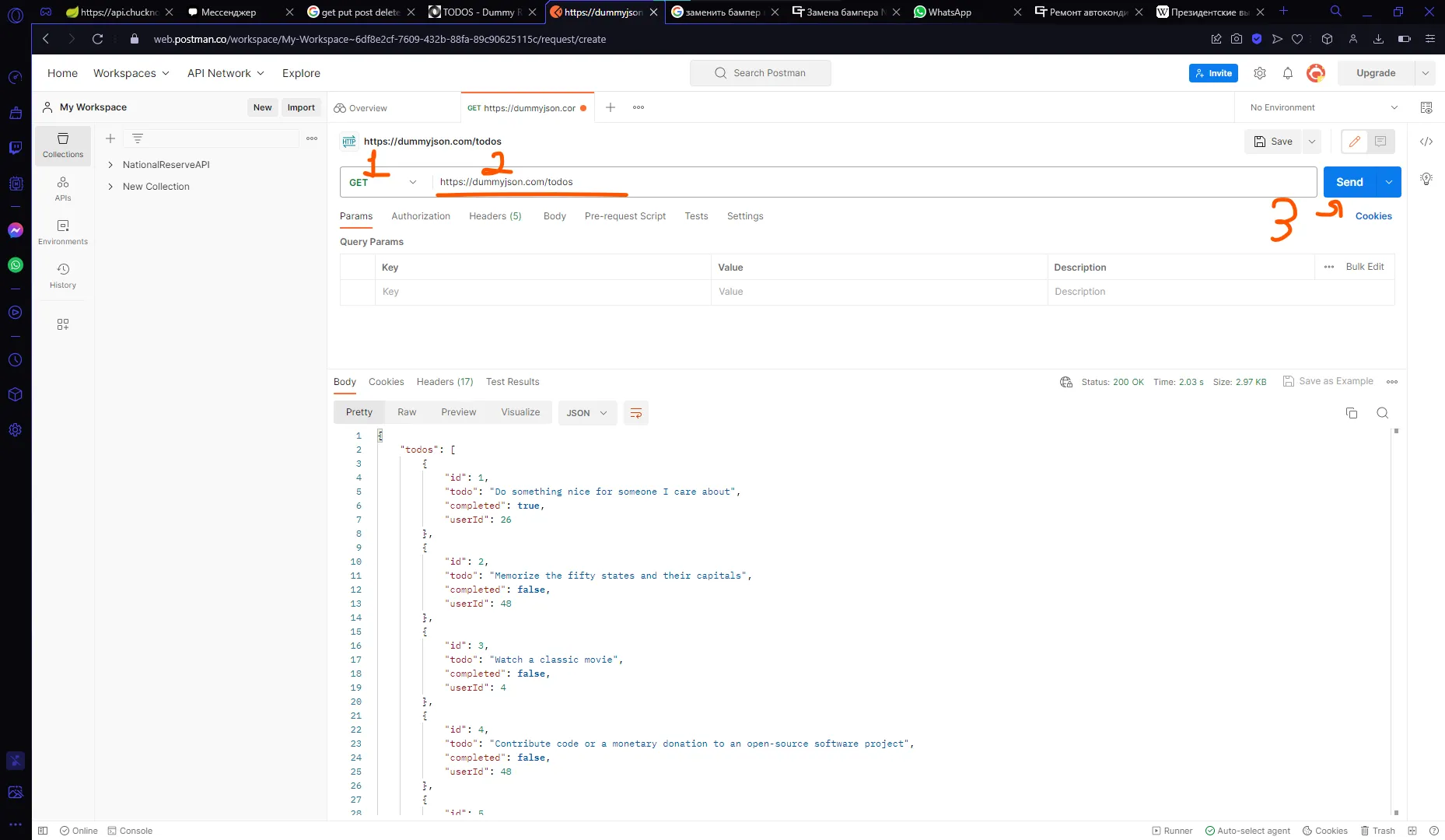Open the notifications bell
1445x840 pixels.
pyautogui.click(x=1288, y=73)
